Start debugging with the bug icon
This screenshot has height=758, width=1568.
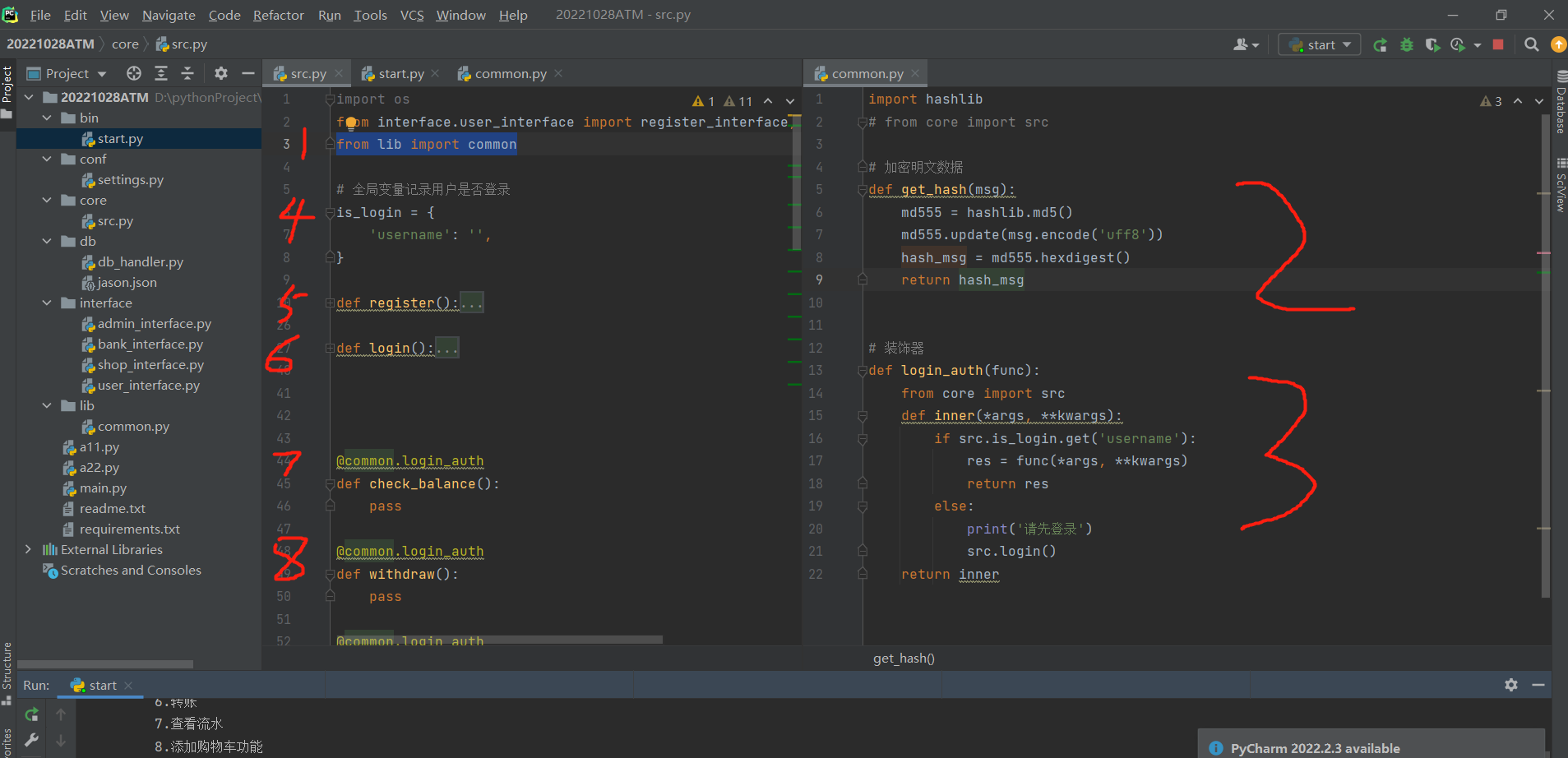tap(1407, 45)
